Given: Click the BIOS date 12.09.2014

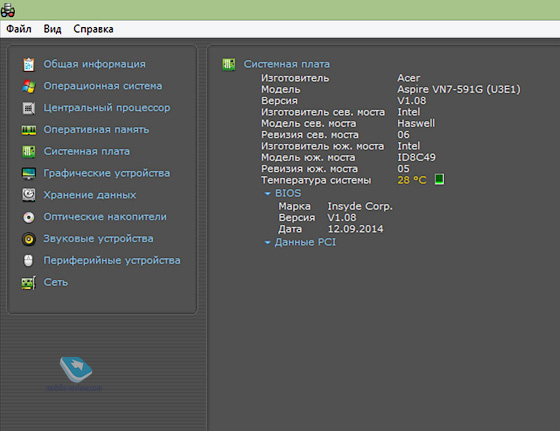Looking at the screenshot, I should point(355,229).
